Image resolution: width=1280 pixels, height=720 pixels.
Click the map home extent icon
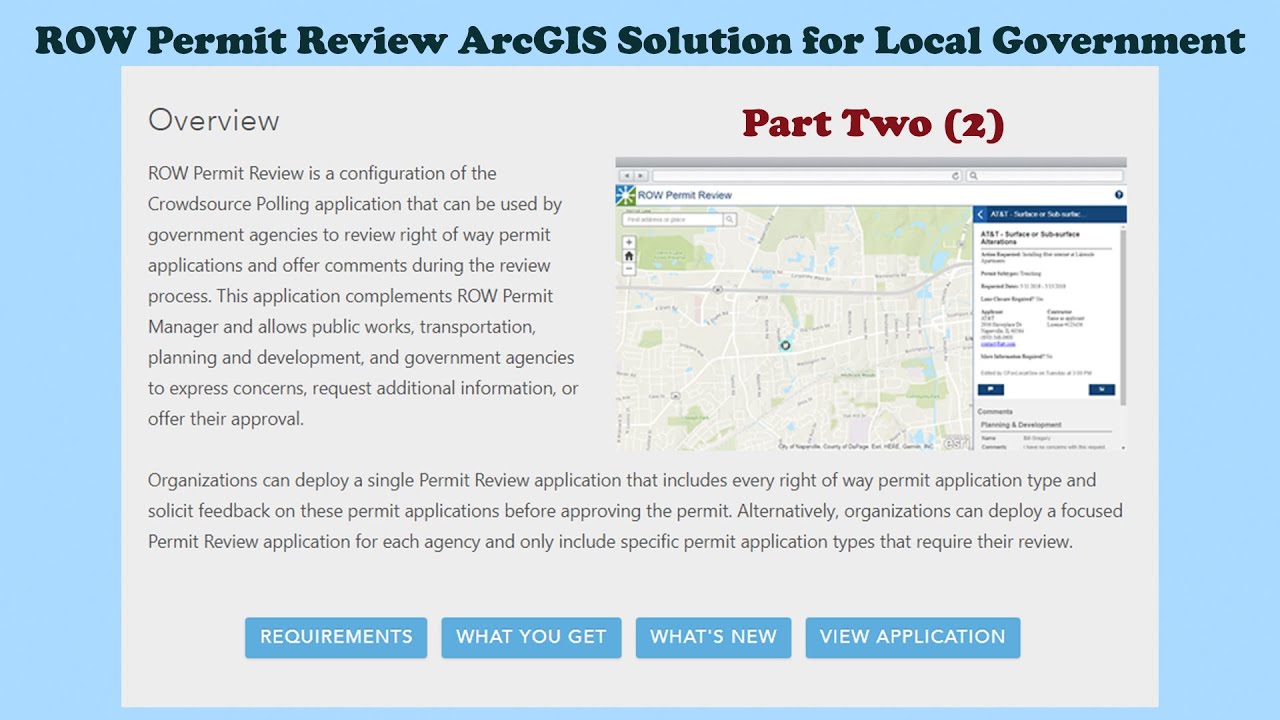click(629, 256)
